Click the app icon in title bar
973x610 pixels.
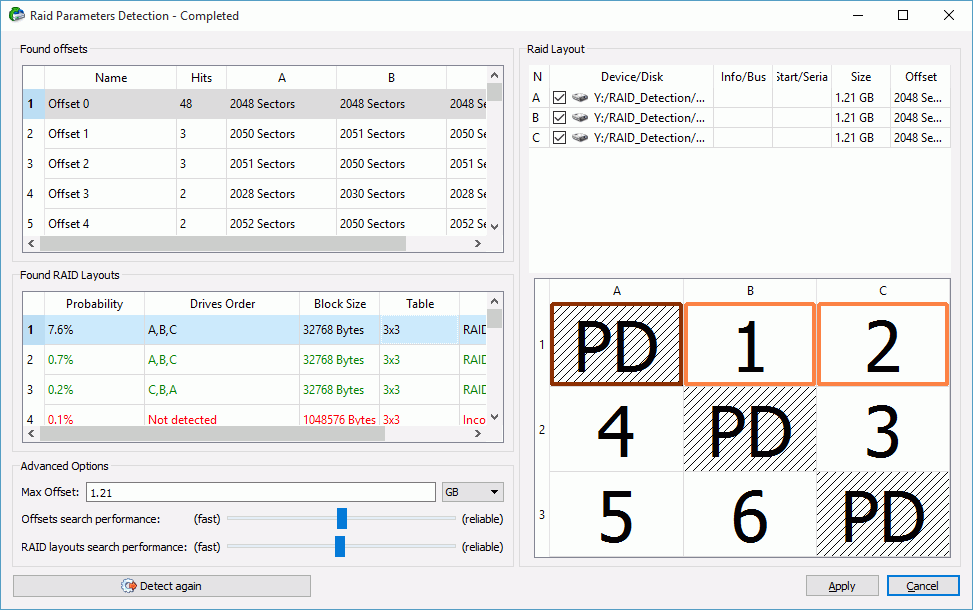tap(16, 15)
